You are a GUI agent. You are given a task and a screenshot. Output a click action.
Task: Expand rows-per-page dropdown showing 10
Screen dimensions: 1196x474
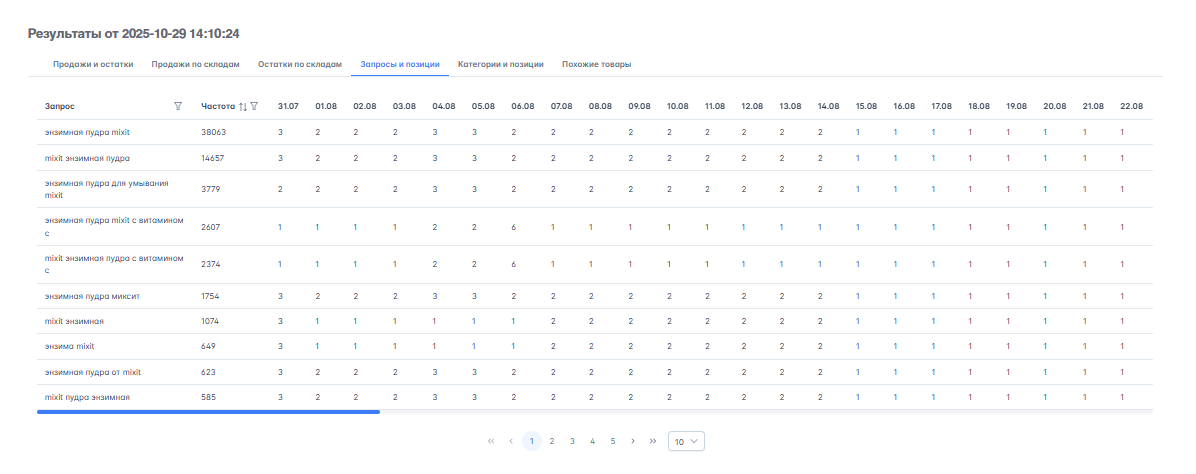(x=686, y=441)
